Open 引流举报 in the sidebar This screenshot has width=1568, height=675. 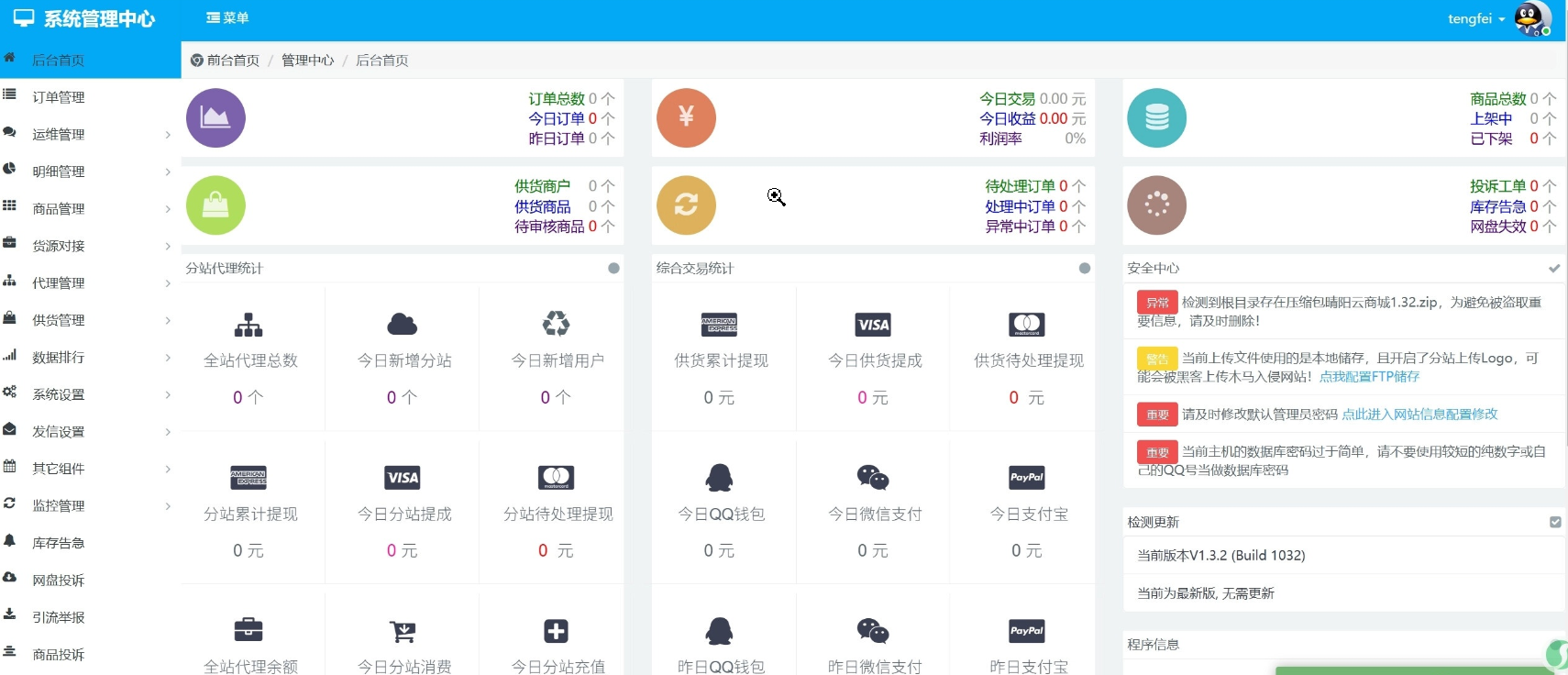[90, 617]
